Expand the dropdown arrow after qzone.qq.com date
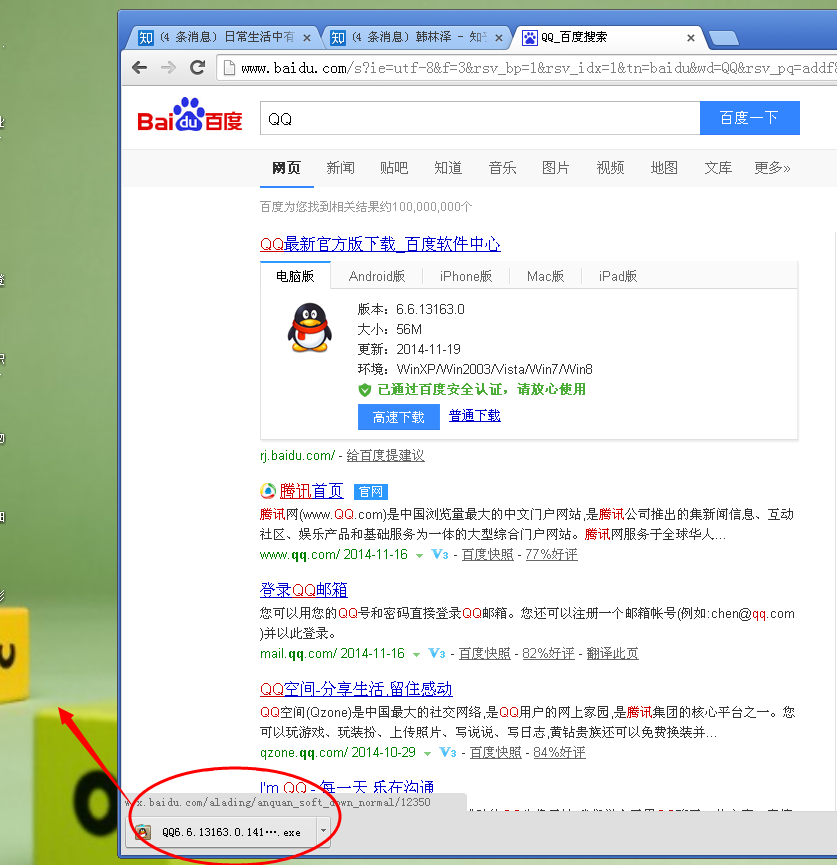The image size is (837, 865). click(x=428, y=754)
